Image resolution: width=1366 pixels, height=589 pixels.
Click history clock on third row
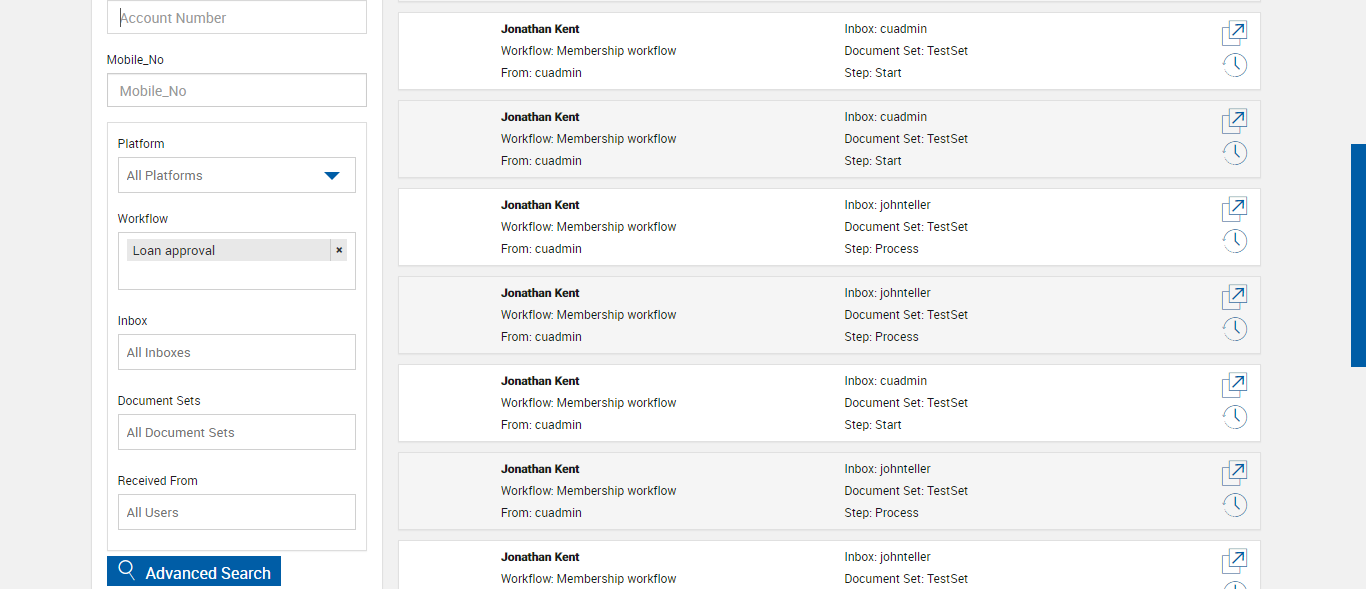coord(1235,241)
